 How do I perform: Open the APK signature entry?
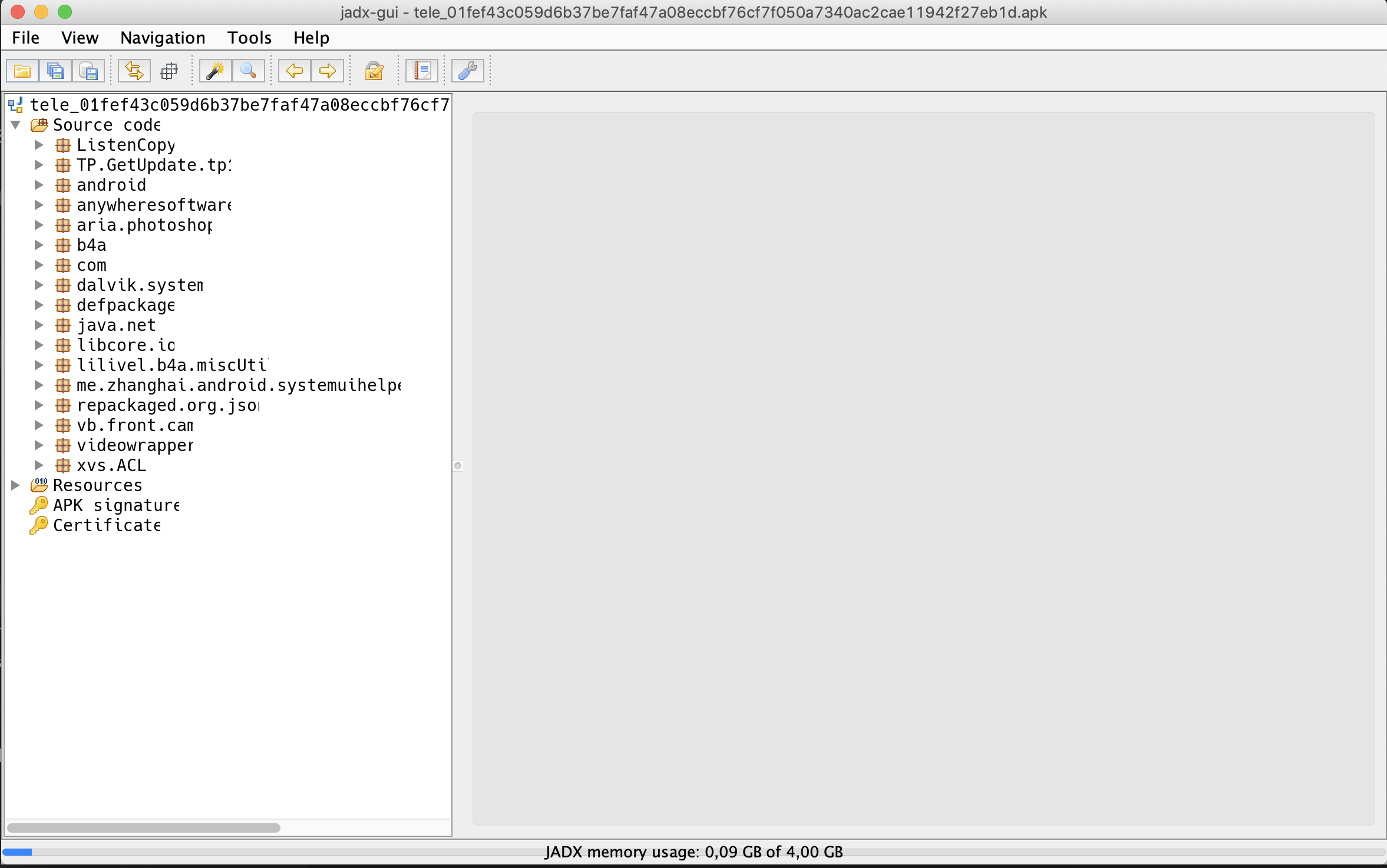pos(115,505)
